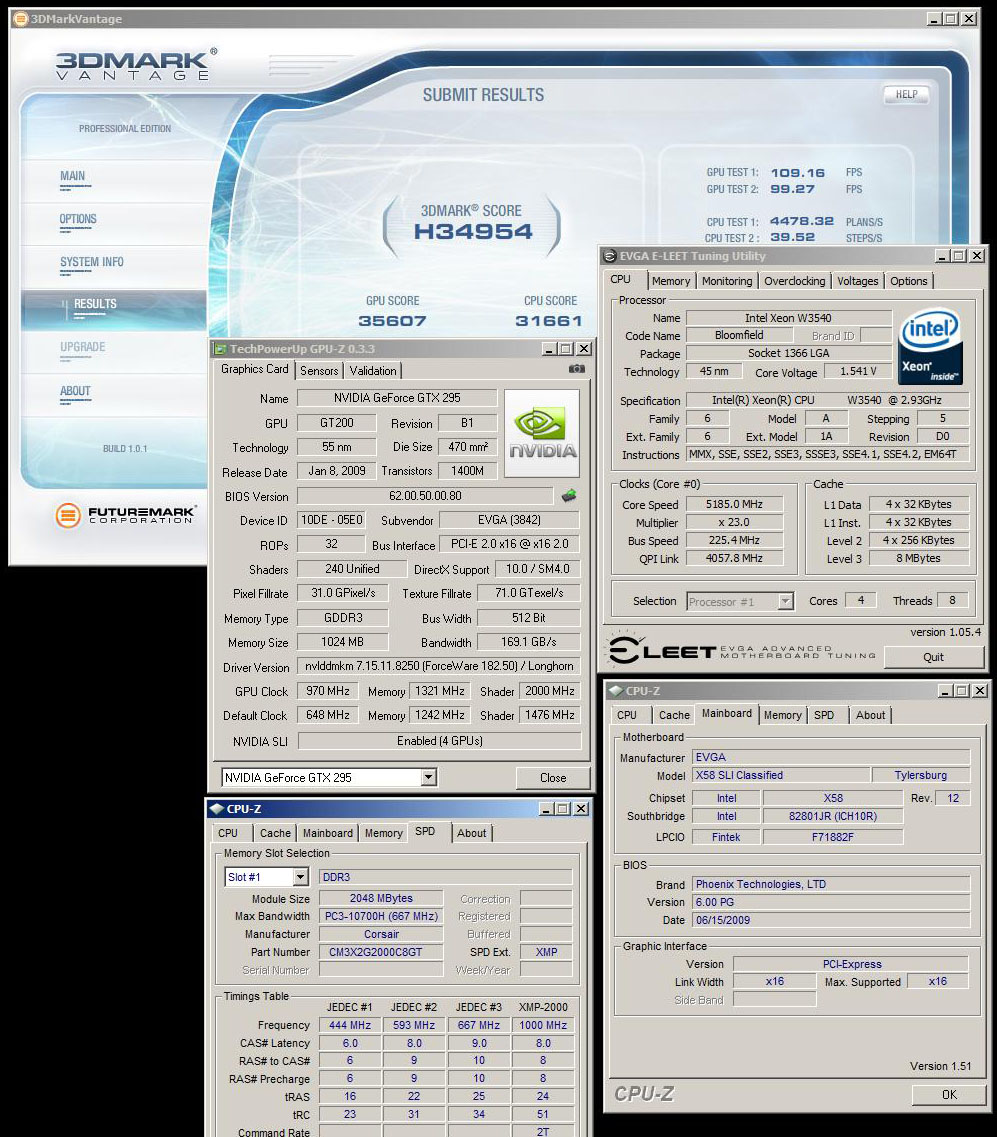Image resolution: width=997 pixels, height=1137 pixels.
Task: Open SYSTEM INFO in the 3DMark Vantage sidebar
Action: pyautogui.click(x=92, y=262)
